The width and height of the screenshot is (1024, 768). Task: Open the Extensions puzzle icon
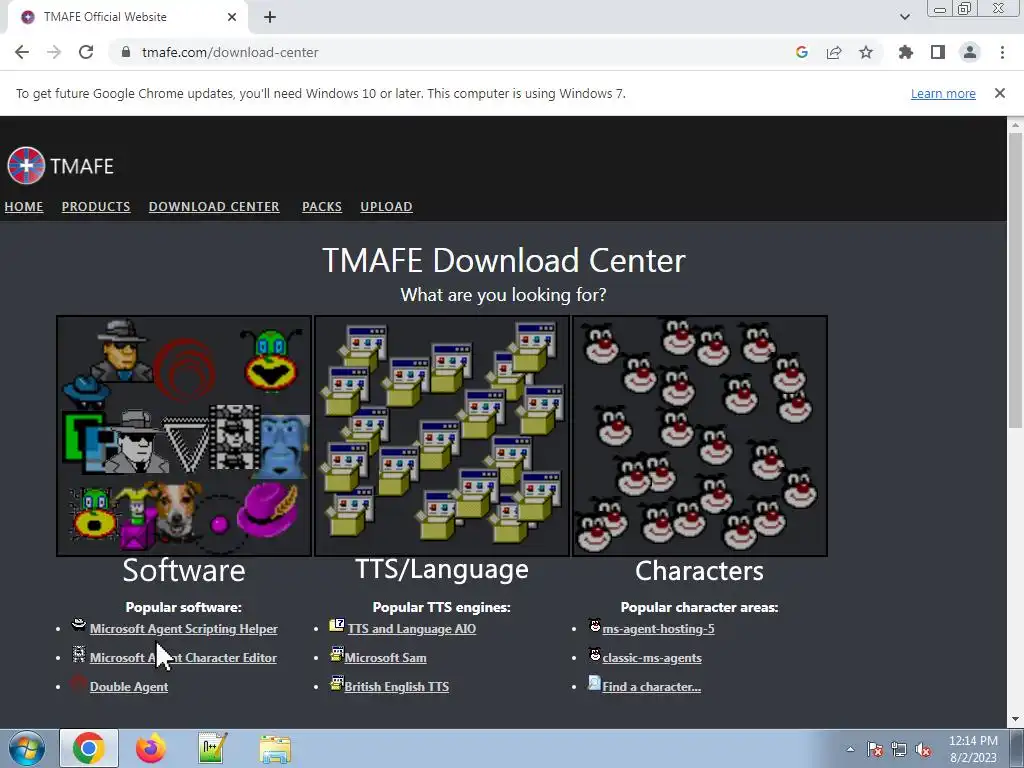click(906, 52)
